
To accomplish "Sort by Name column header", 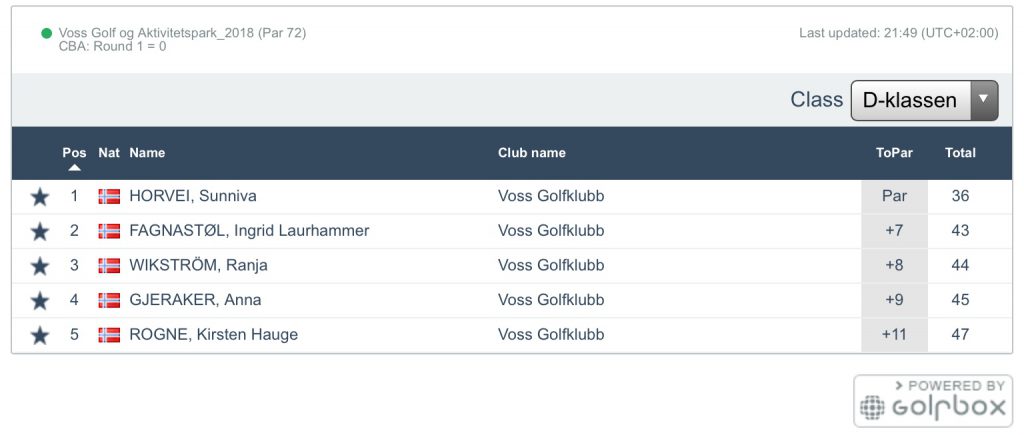I will [147, 153].
